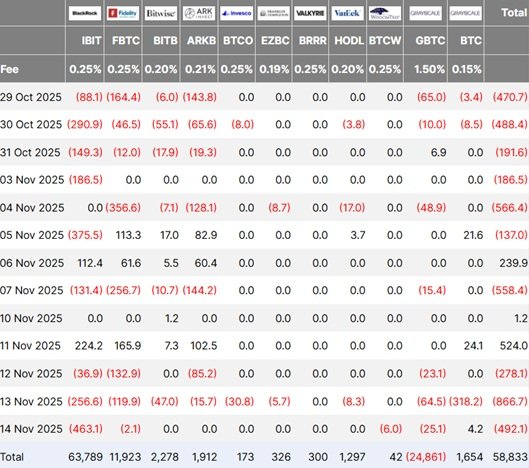Select the Invesco logo
The height and width of the screenshot is (468, 529).
click(x=236, y=13)
